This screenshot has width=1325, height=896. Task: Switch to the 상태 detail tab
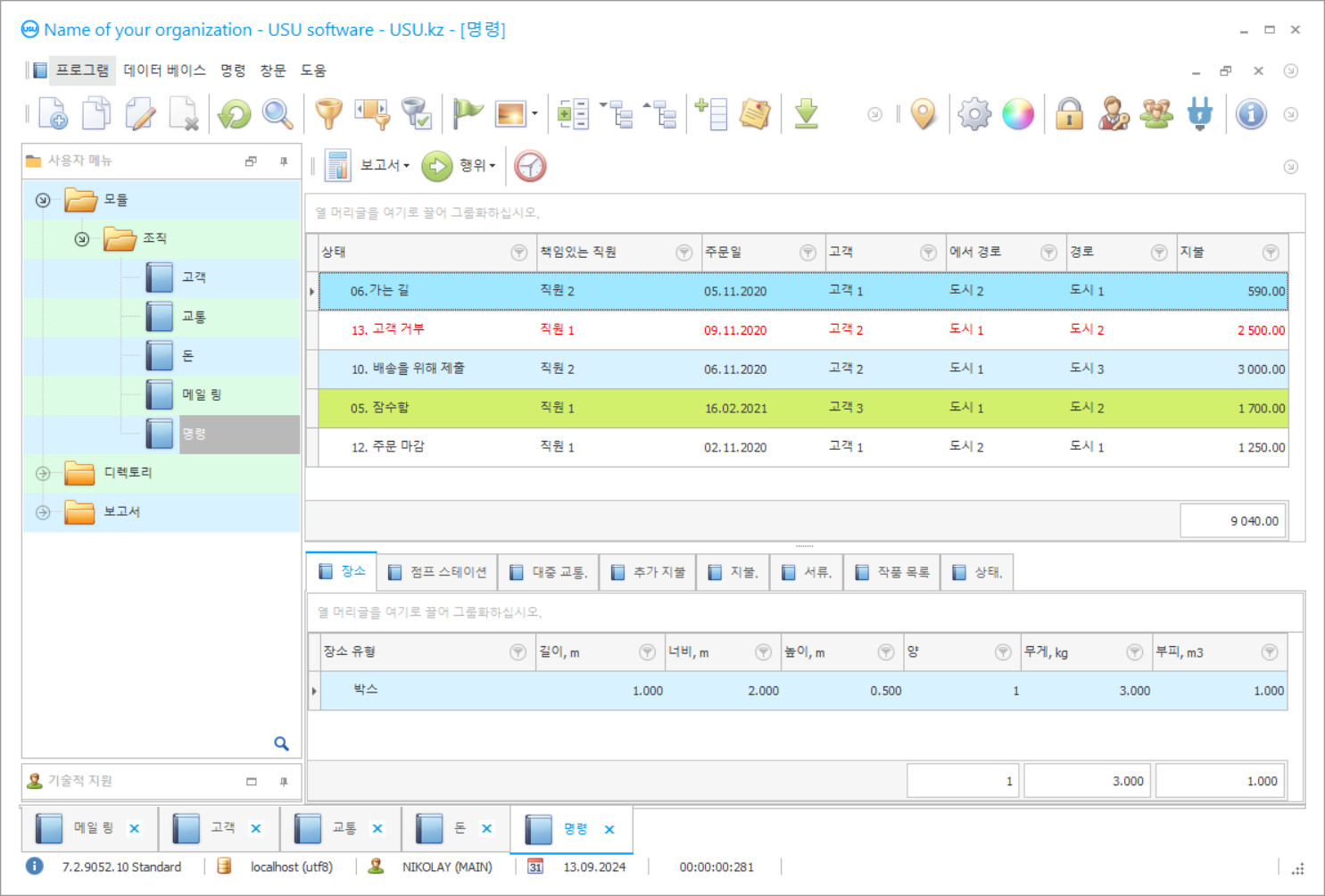pos(977,572)
